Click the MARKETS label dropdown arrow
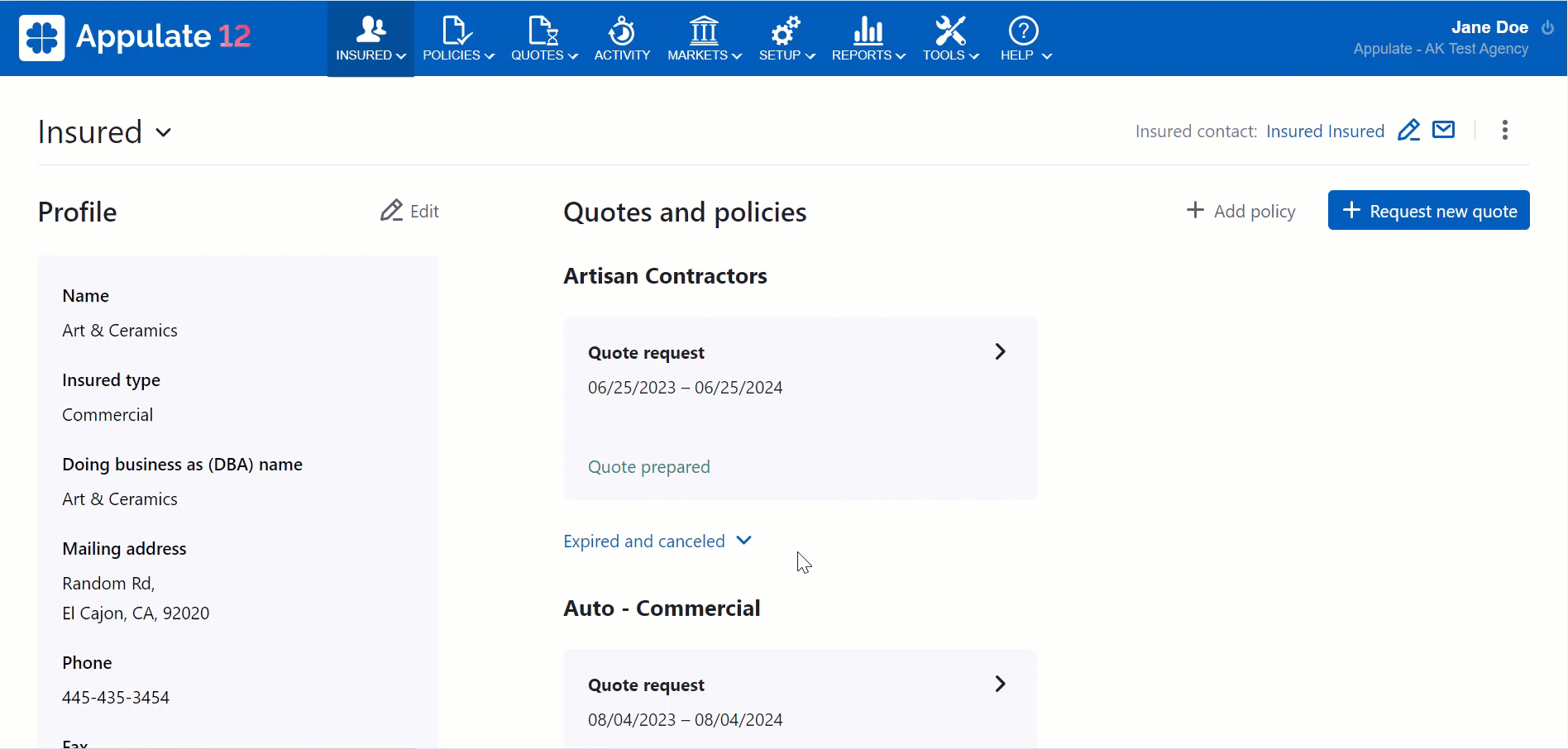The image size is (1568, 749). 737,56
